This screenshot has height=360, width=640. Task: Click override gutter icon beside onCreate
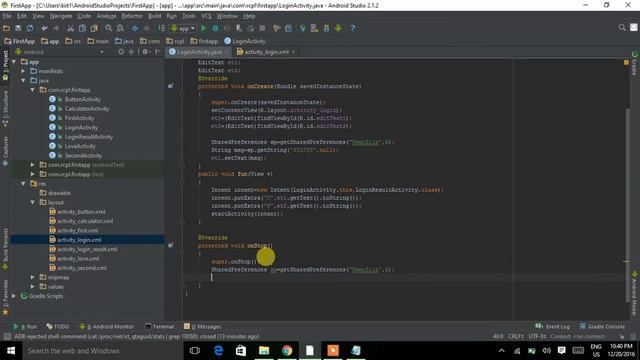tap(171, 86)
